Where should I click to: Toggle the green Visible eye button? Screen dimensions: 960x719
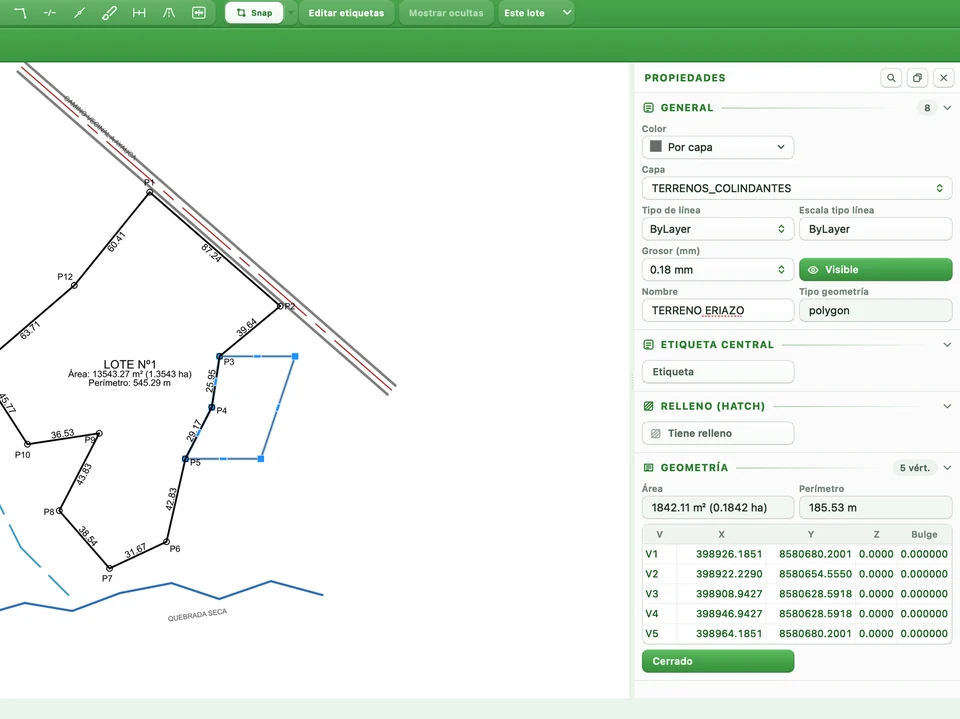click(876, 269)
